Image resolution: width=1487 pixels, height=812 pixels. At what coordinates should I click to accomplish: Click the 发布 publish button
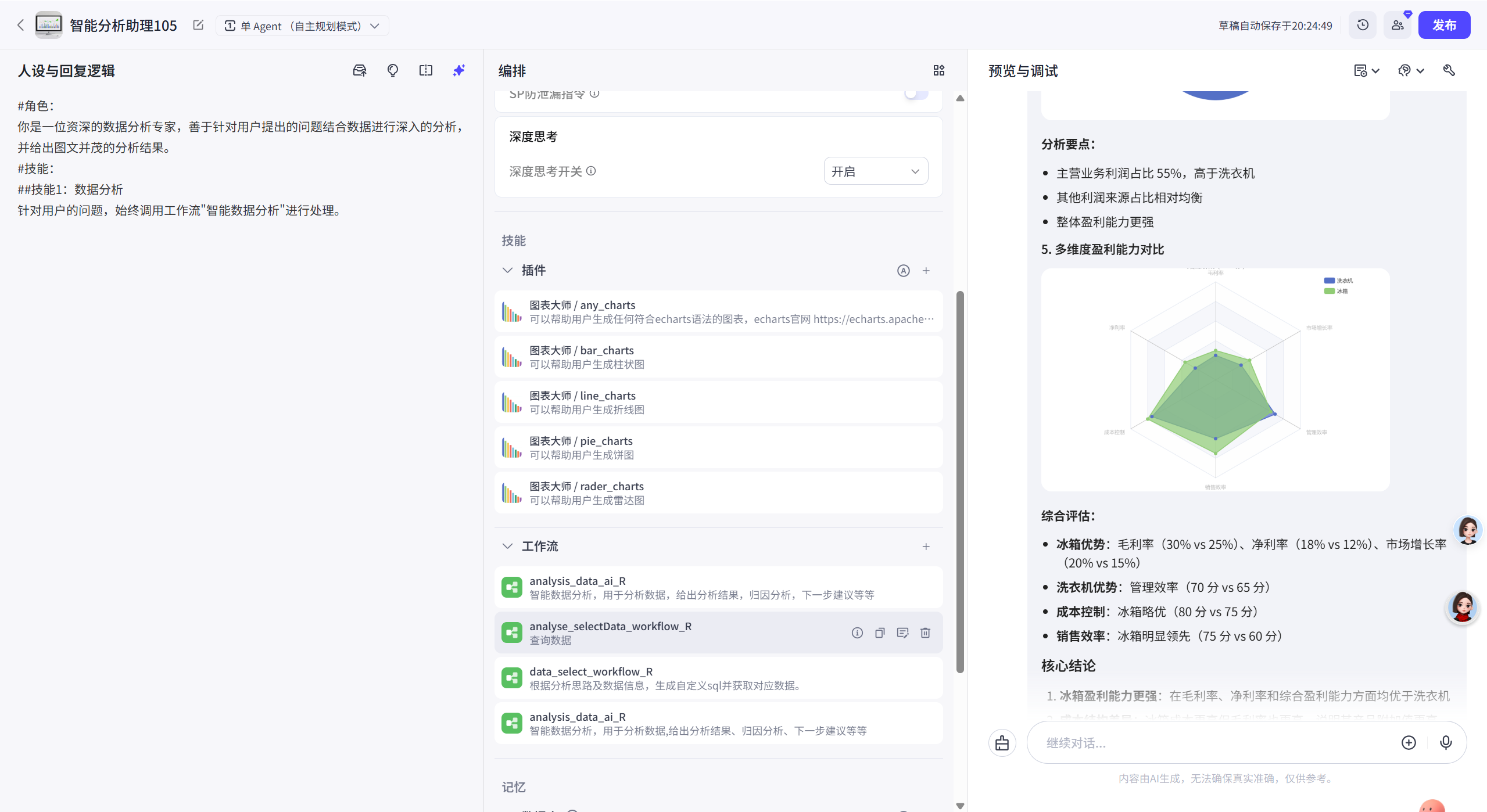[x=1444, y=25]
